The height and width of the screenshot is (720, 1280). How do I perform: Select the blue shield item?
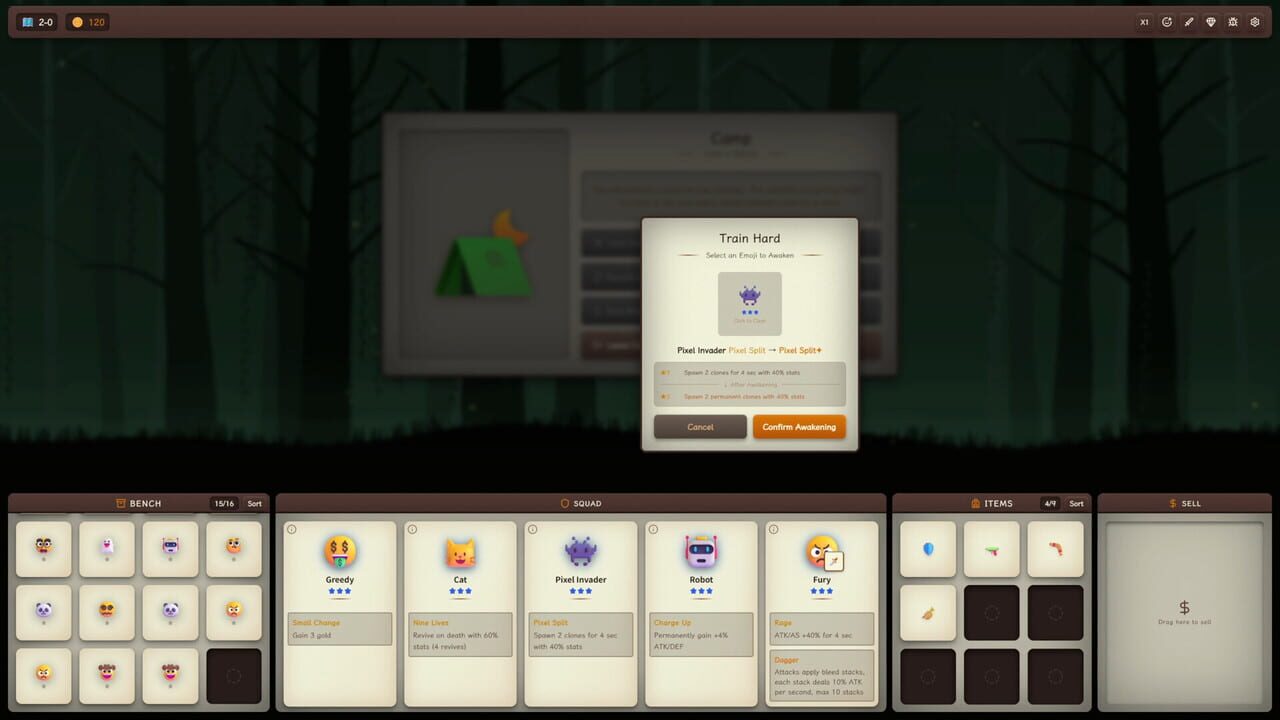pos(928,549)
